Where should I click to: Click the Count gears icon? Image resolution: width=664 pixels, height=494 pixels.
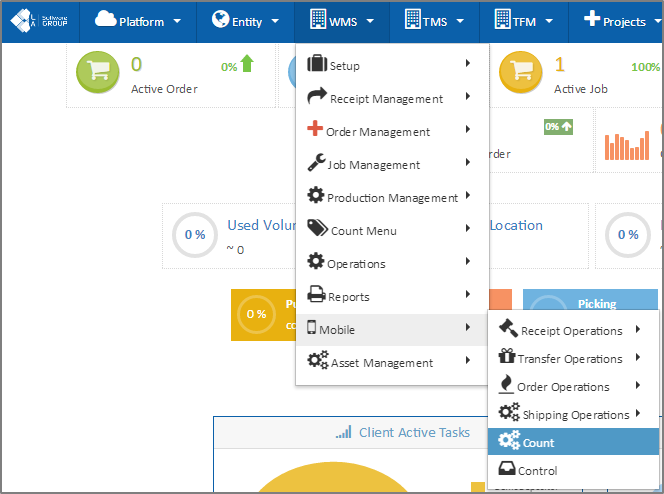509,439
